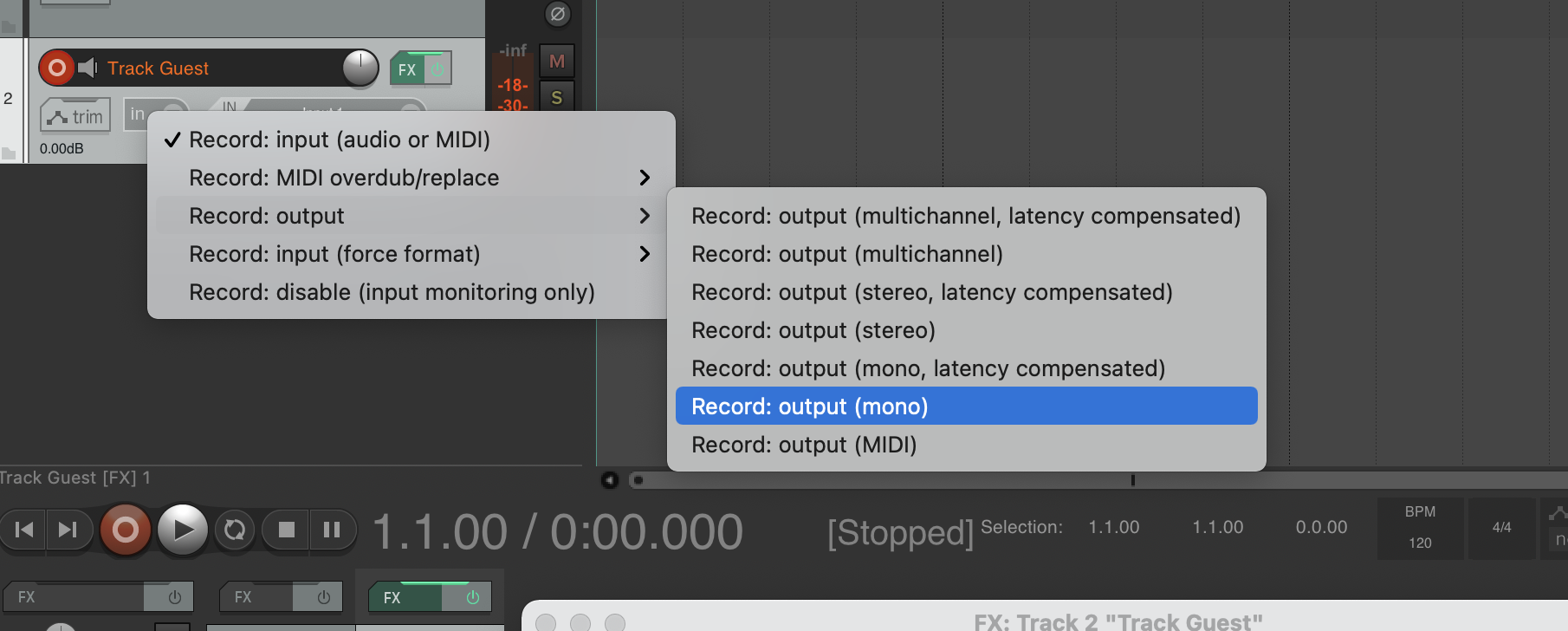Click the Track Guest volume knob
This screenshot has width=1568, height=631.
(x=360, y=68)
